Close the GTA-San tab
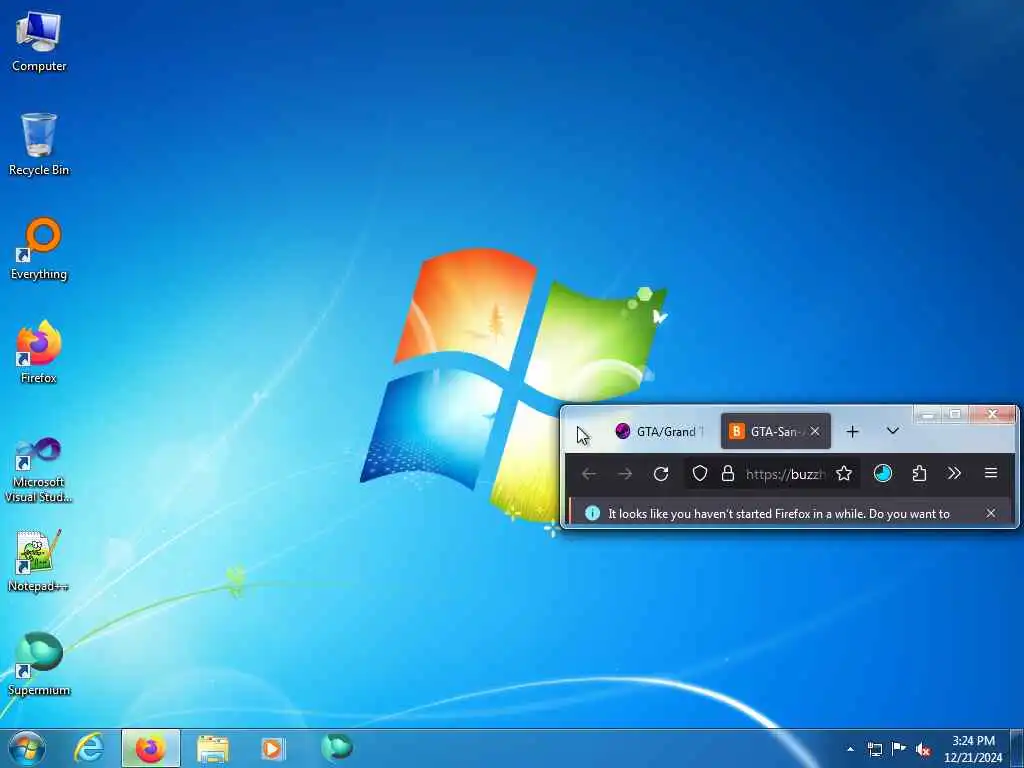The image size is (1024, 768). pyautogui.click(x=815, y=431)
